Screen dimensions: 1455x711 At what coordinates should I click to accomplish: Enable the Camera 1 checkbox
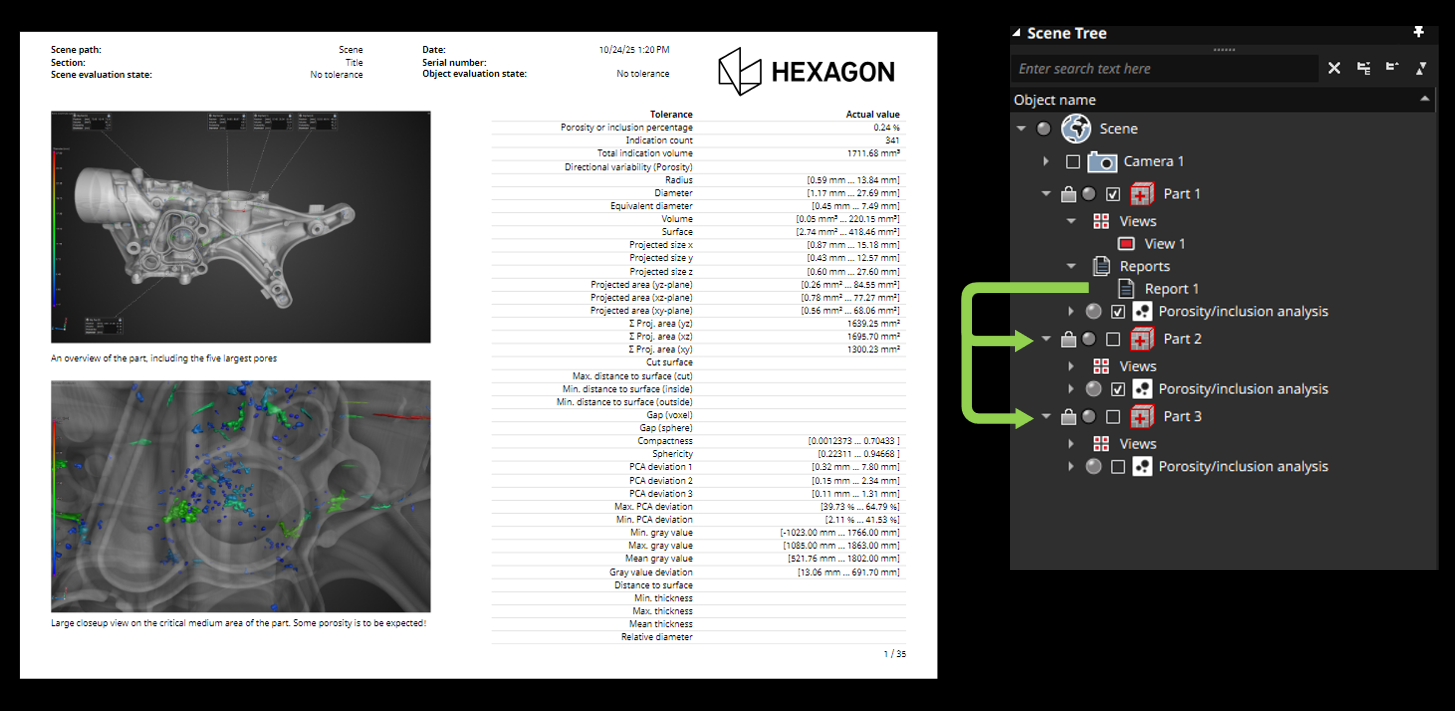[1073, 161]
